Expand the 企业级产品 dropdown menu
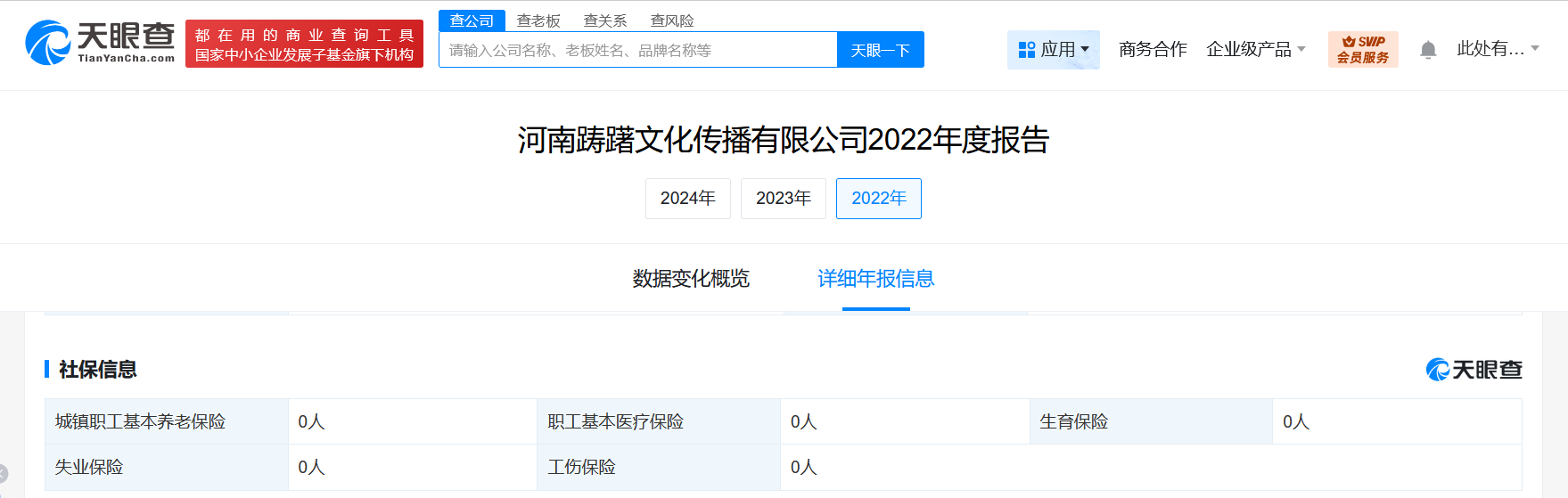Image resolution: width=1568 pixels, height=498 pixels. [1255, 50]
